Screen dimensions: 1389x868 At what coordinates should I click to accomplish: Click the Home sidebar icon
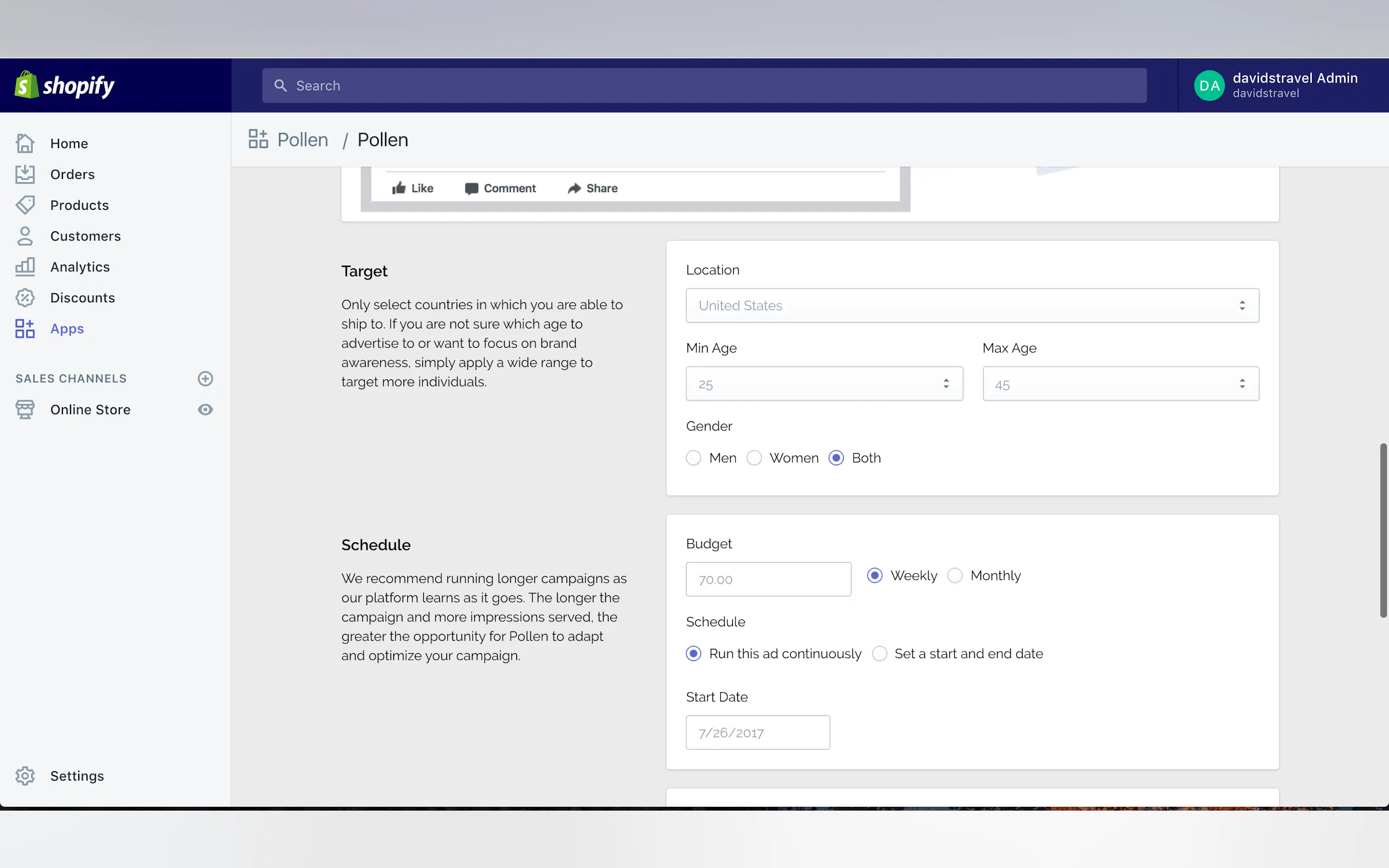25,144
